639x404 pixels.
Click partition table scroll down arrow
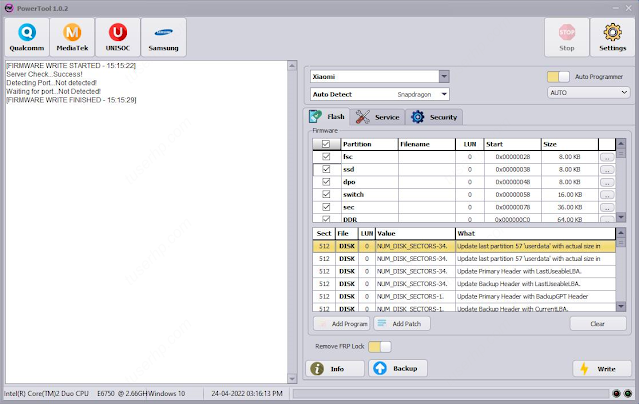coord(621,217)
